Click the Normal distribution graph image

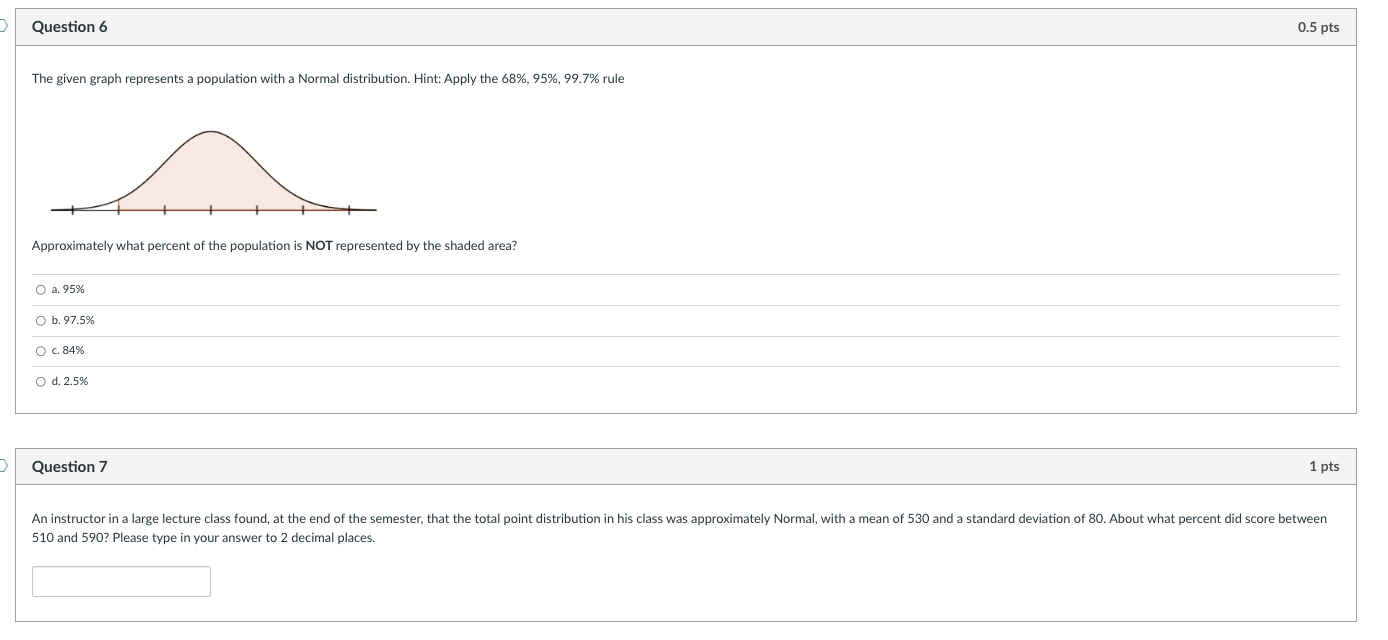214,171
